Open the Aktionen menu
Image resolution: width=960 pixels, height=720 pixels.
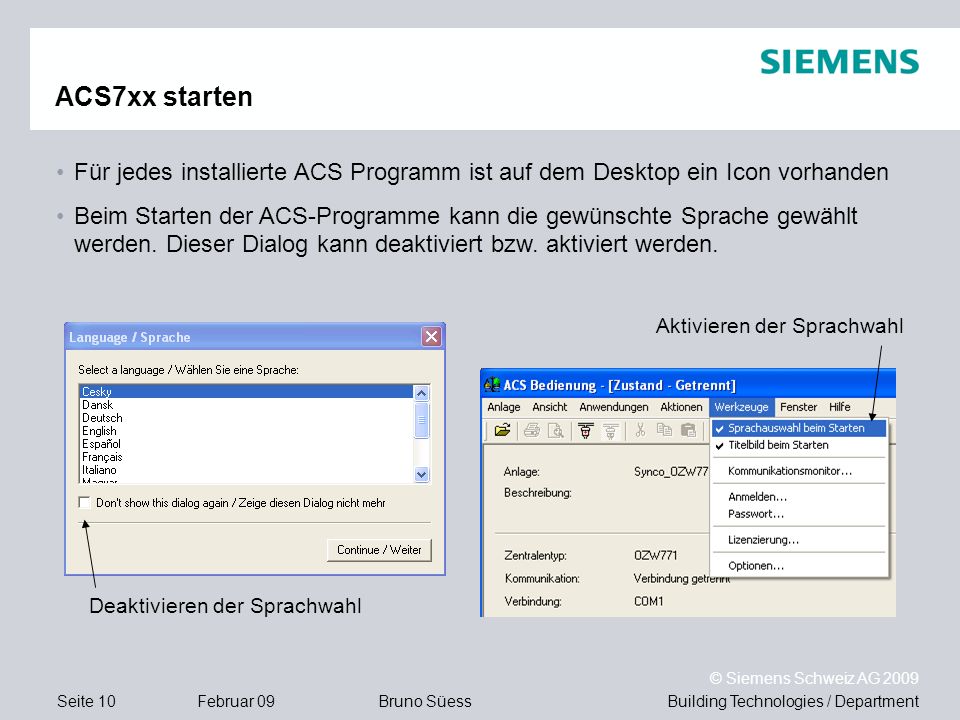tap(681, 407)
